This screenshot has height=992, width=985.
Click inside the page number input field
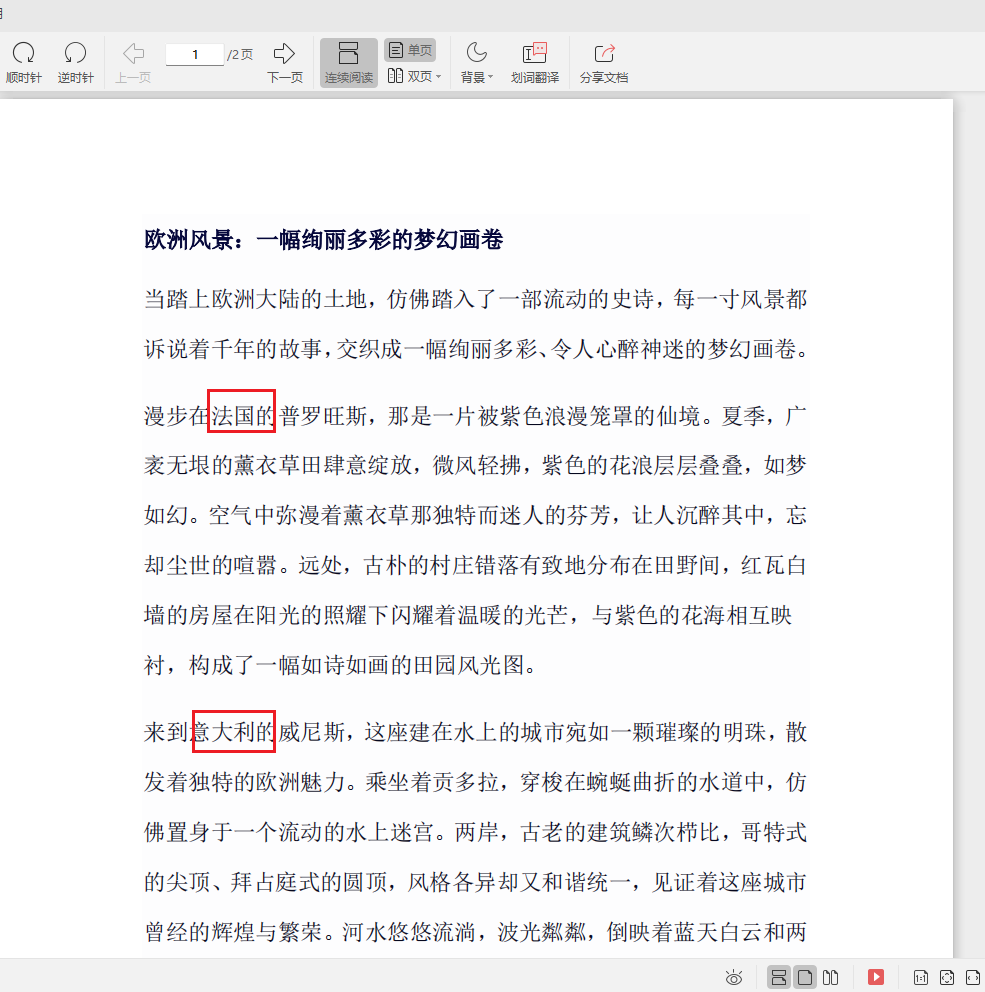tap(194, 54)
